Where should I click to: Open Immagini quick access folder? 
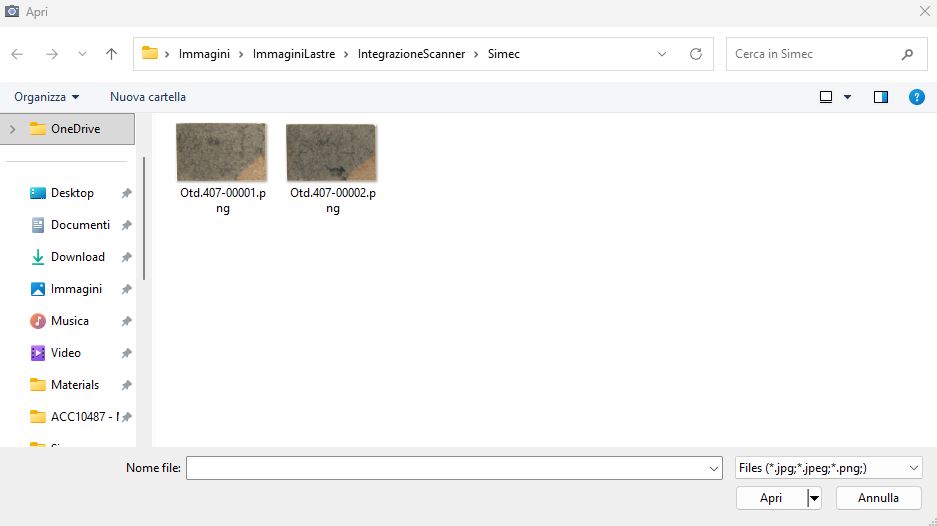76,289
